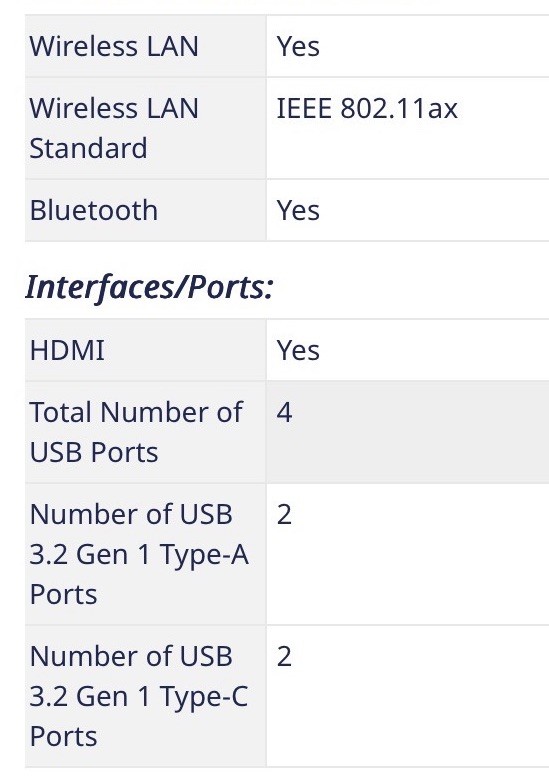
Task: Click the word Standard in the wireless row
Action: pos(88,148)
